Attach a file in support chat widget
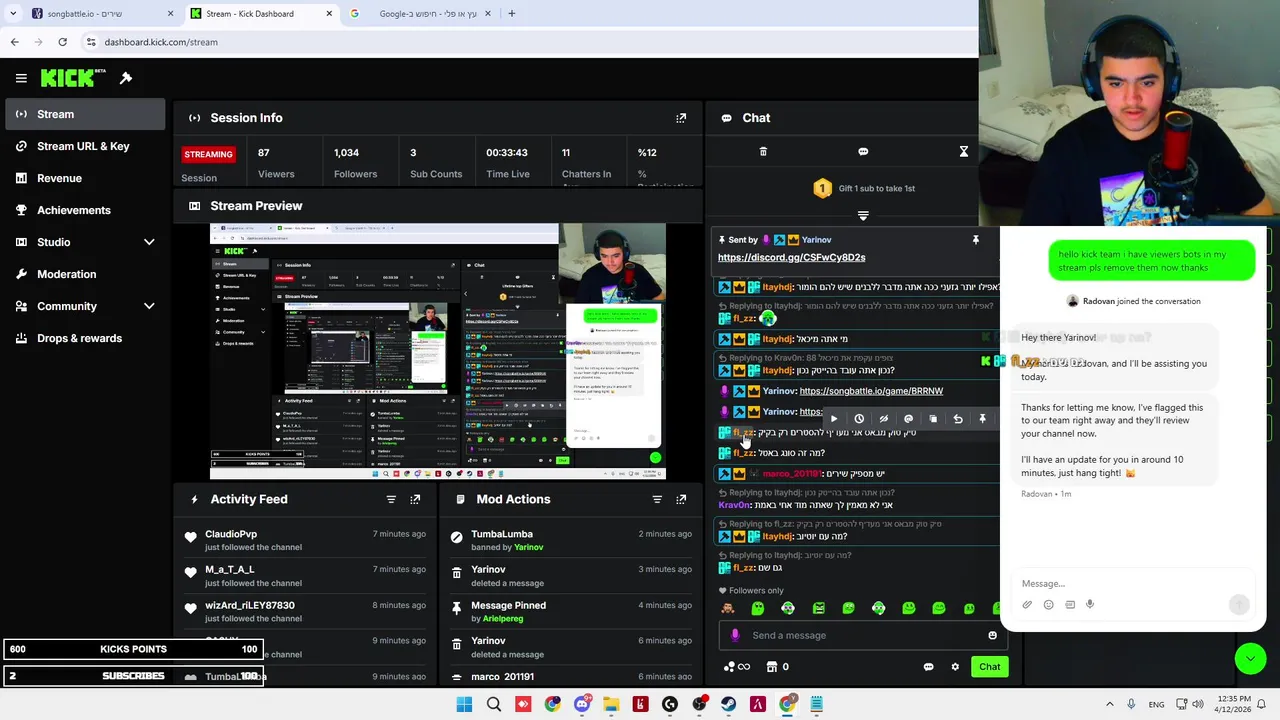The width and height of the screenshot is (1280, 720). pos(1027,604)
